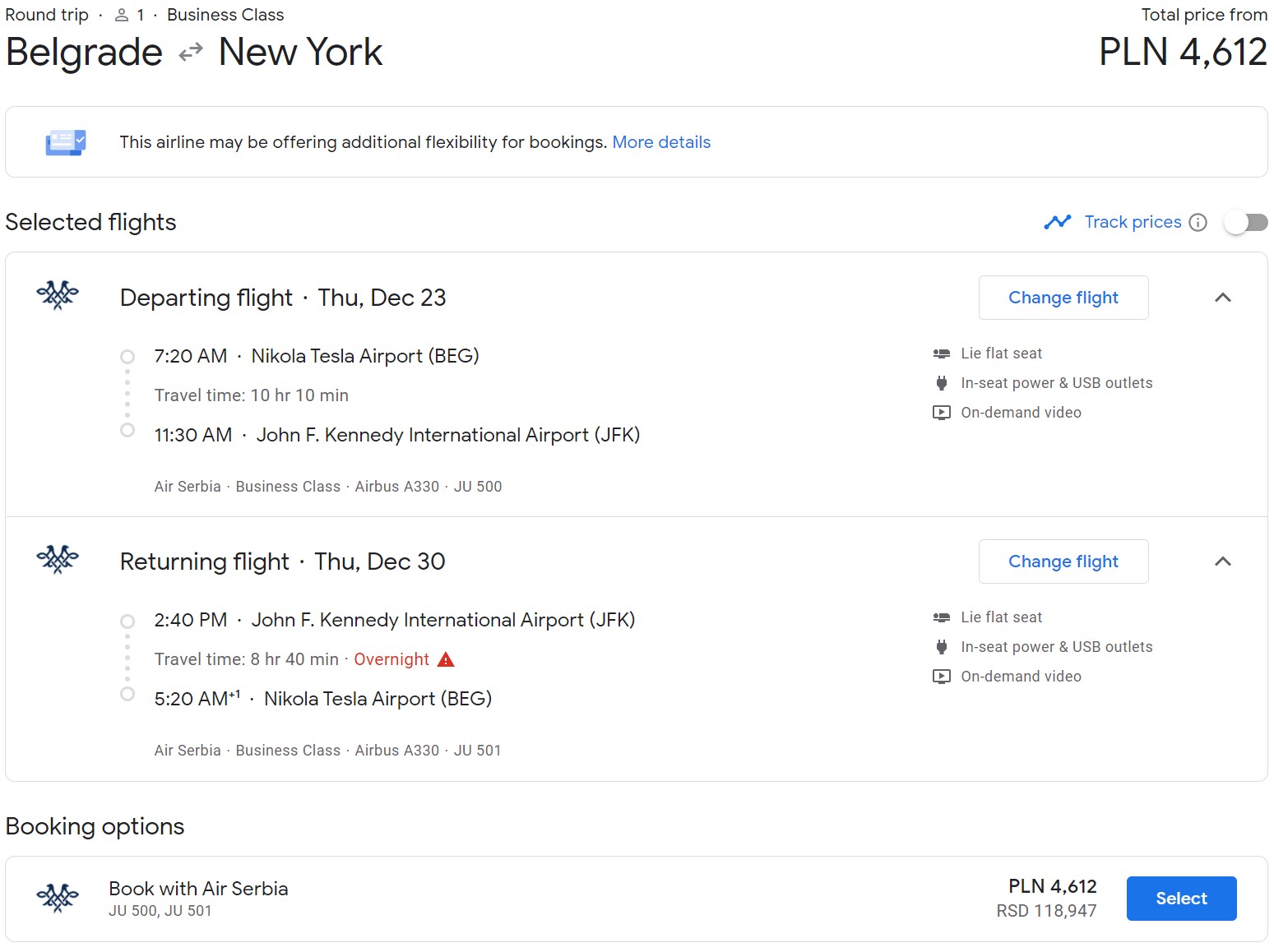Viewport: 1274px width, 952px height.
Task: Click 'Travel time: 10 hr 10 min' text
Action: click(x=252, y=395)
